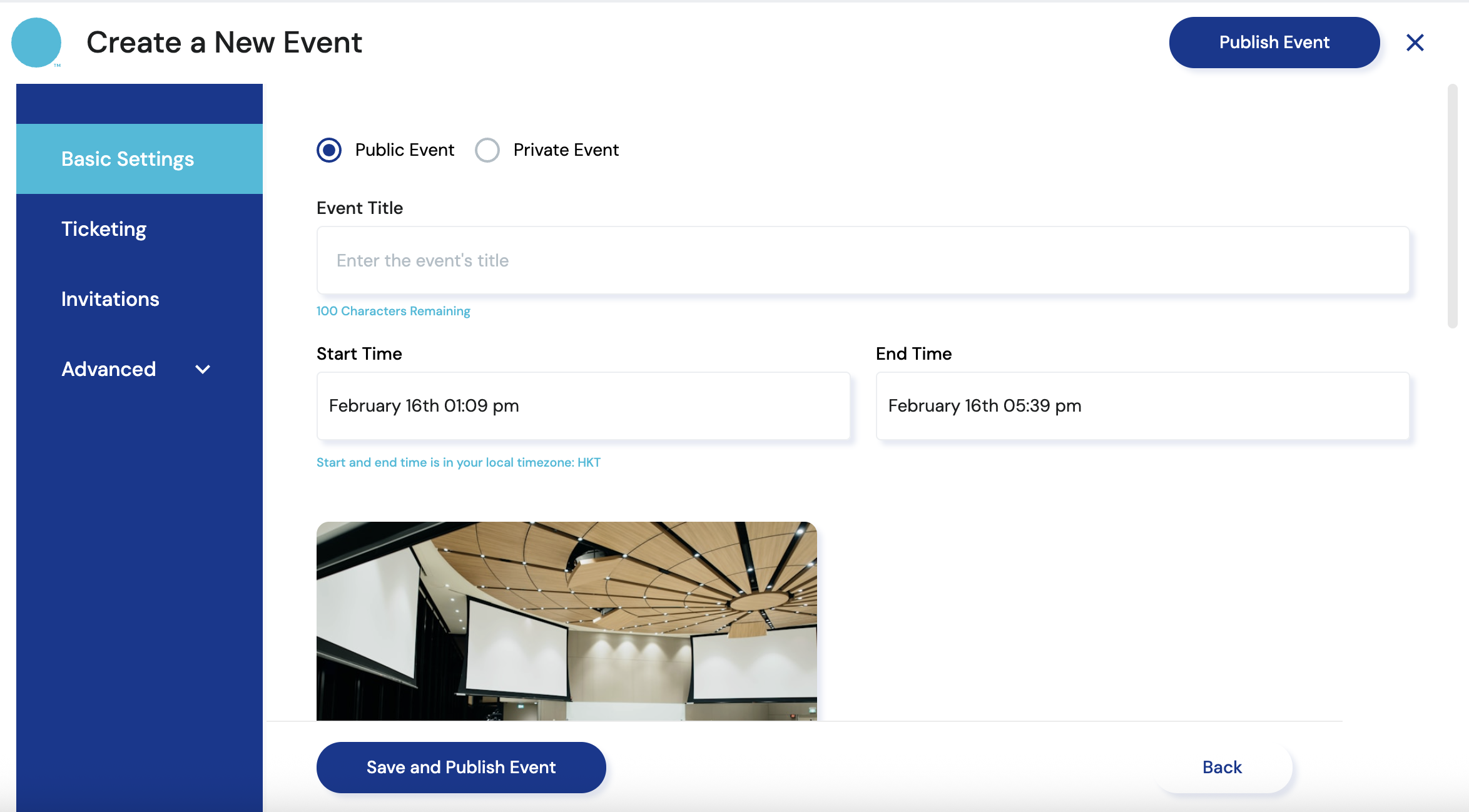Open the End Time date picker
This screenshot has width=1469, height=812.
(x=1142, y=406)
